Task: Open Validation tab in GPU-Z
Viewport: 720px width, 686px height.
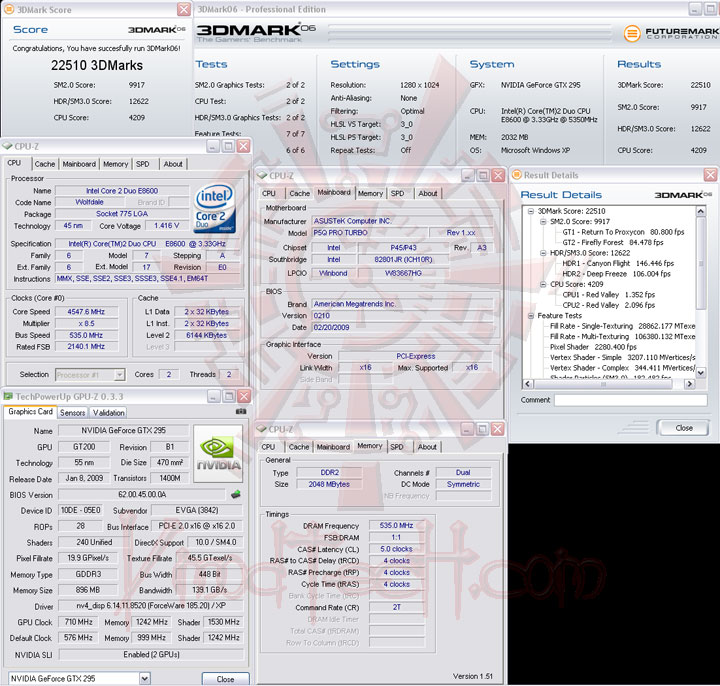Action: [x=108, y=413]
